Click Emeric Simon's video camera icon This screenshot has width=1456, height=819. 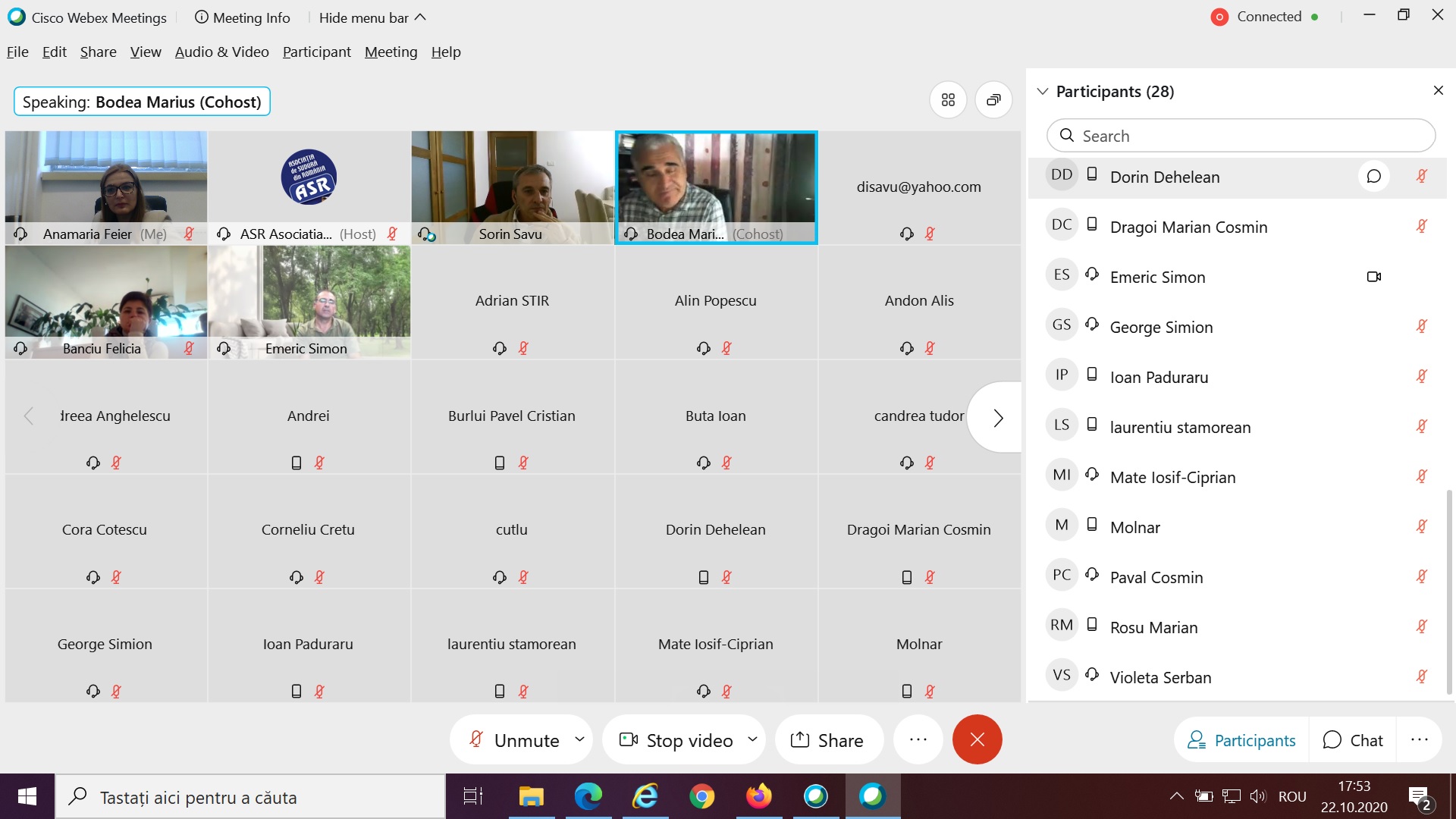pos(1373,277)
